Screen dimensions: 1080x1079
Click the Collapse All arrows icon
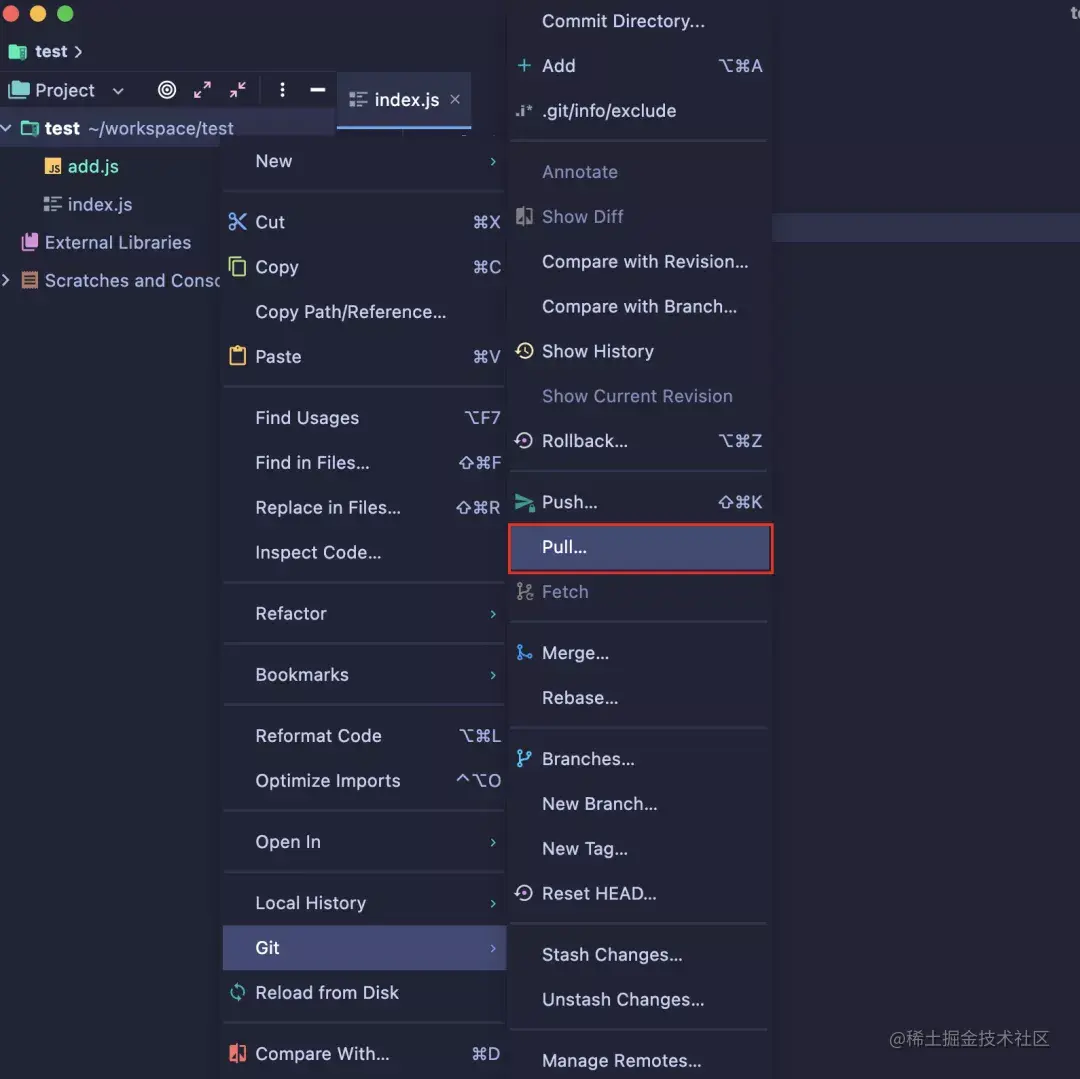(x=238, y=90)
